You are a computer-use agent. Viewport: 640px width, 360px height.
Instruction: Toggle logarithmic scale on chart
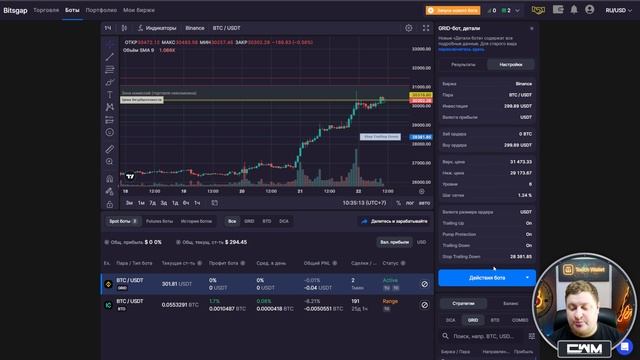coord(410,203)
